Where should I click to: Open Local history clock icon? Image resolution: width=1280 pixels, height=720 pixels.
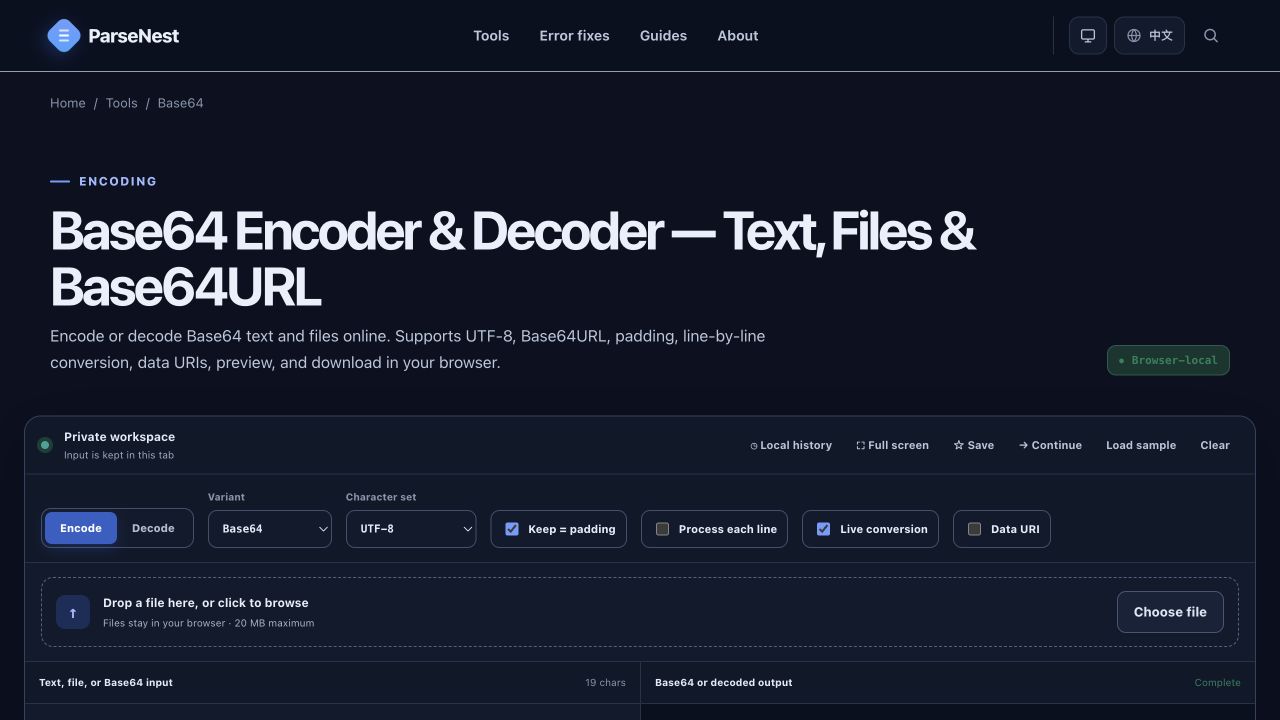click(754, 446)
